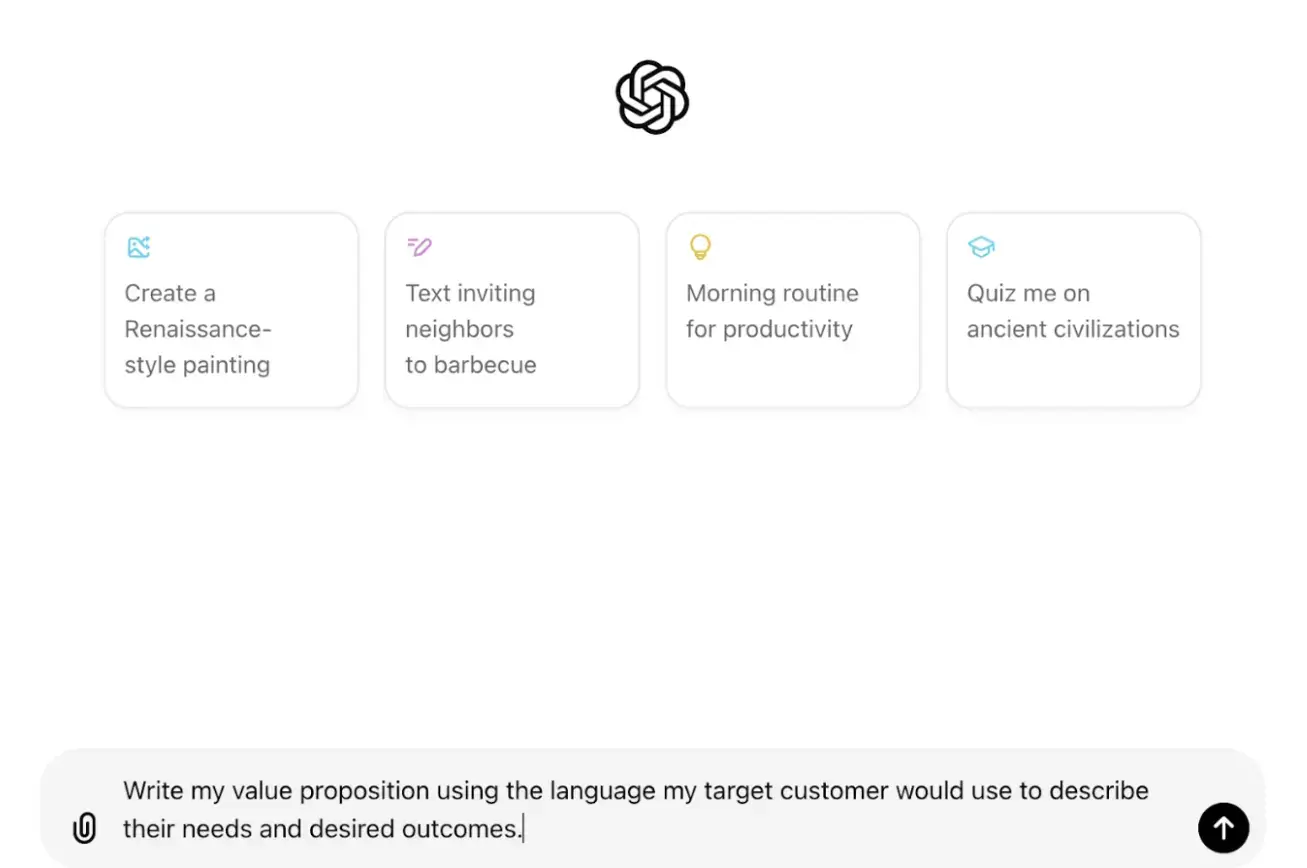Attach a file using the paperclip icon
The width and height of the screenshot is (1307, 868).
click(x=85, y=828)
